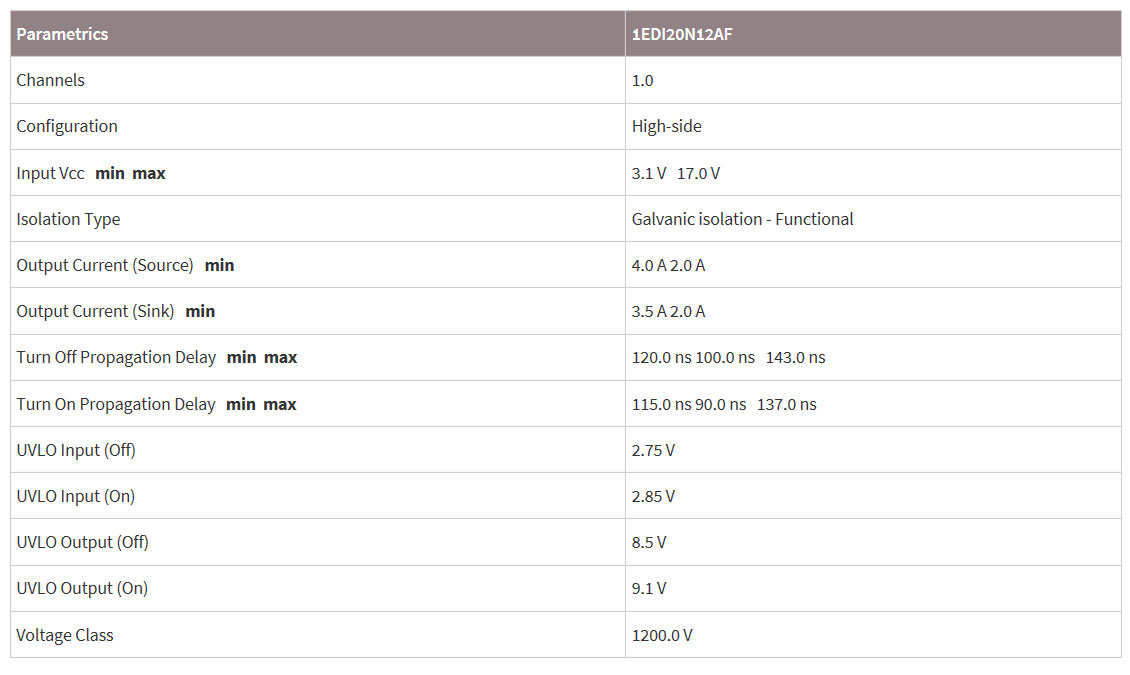The height and width of the screenshot is (675, 1130).
Task: Select the UVLO Output (Off) label
Action: tap(82, 542)
